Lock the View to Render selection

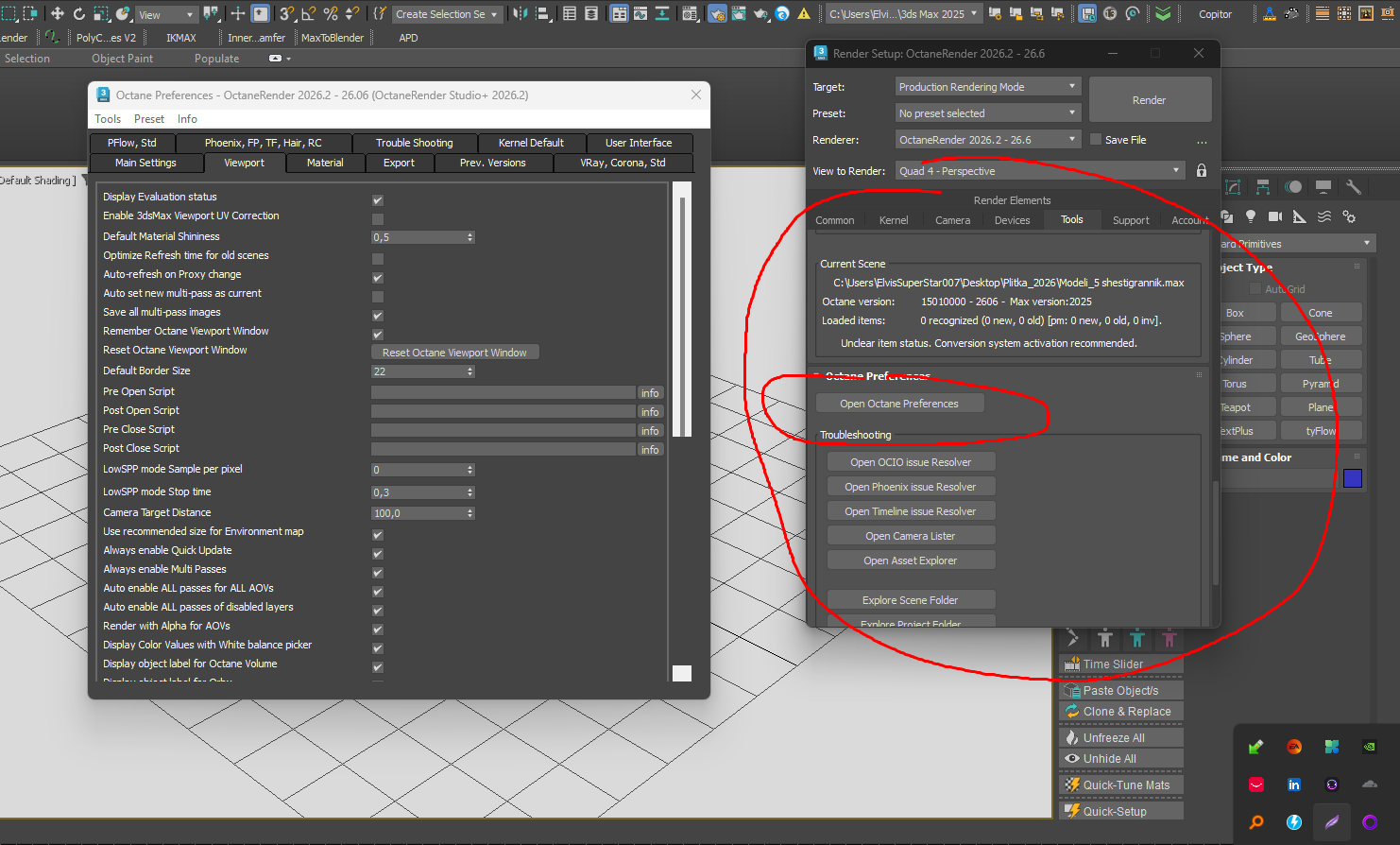coord(1202,171)
